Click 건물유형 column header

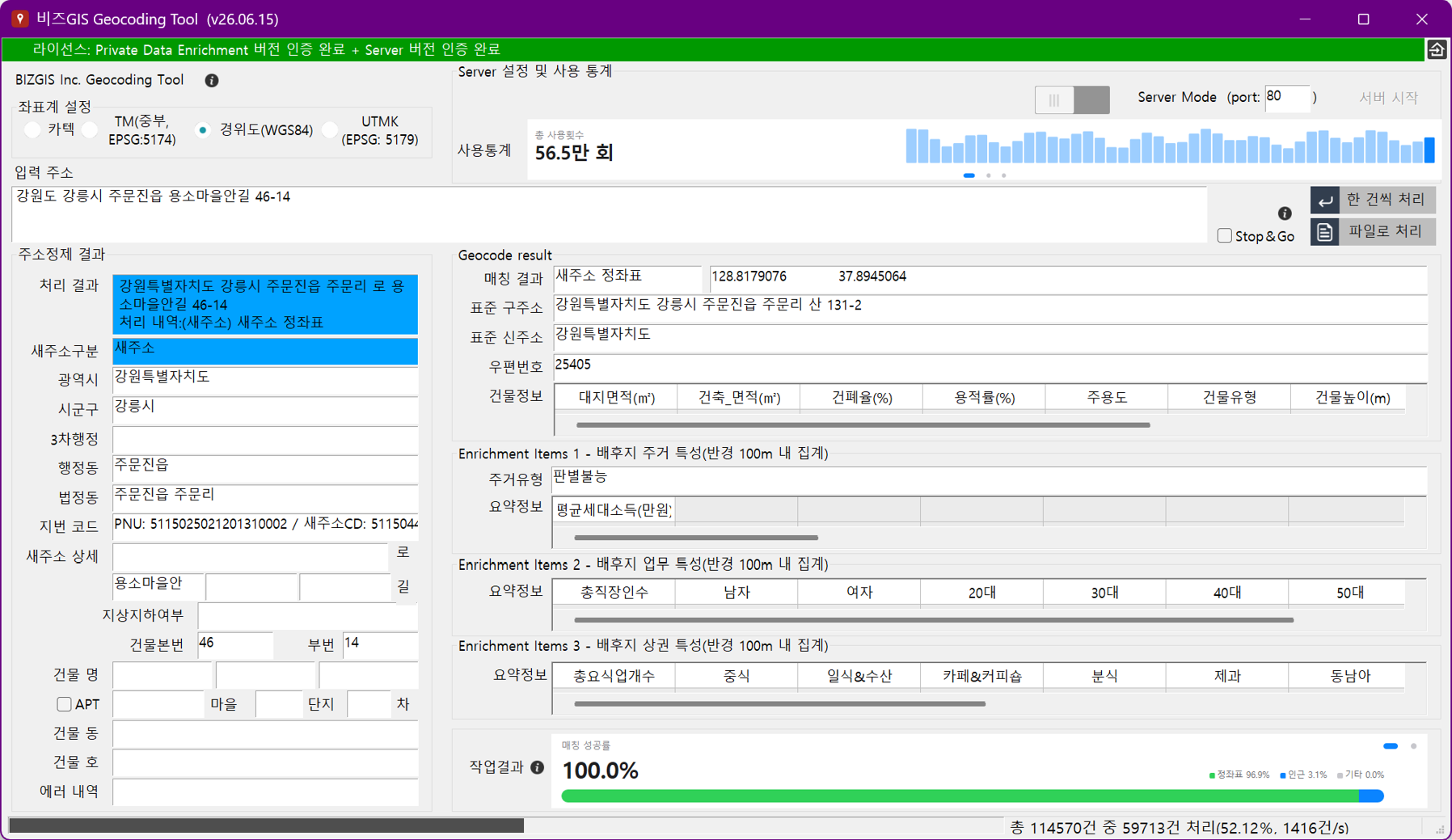coord(1230,398)
